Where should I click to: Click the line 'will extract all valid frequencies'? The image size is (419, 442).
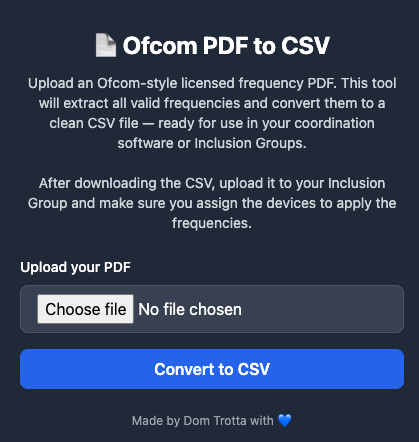click(212, 103)
